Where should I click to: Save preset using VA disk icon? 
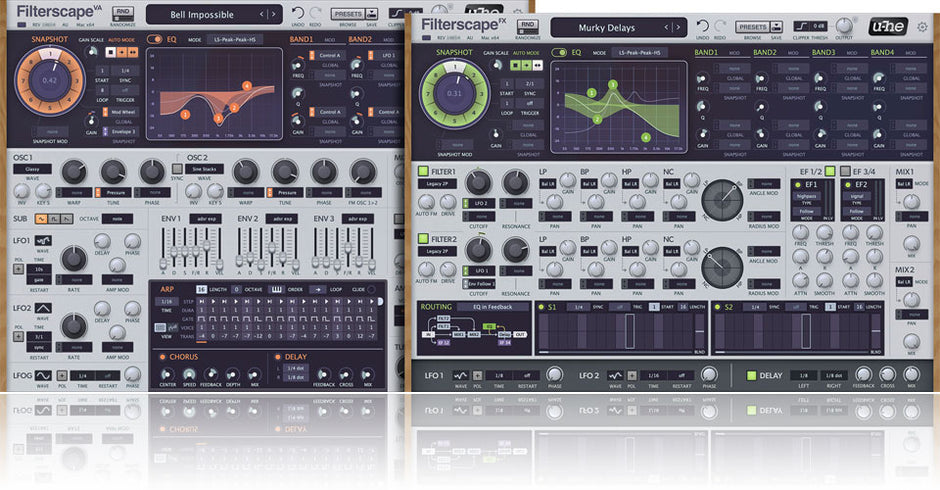tap(372, 14)
